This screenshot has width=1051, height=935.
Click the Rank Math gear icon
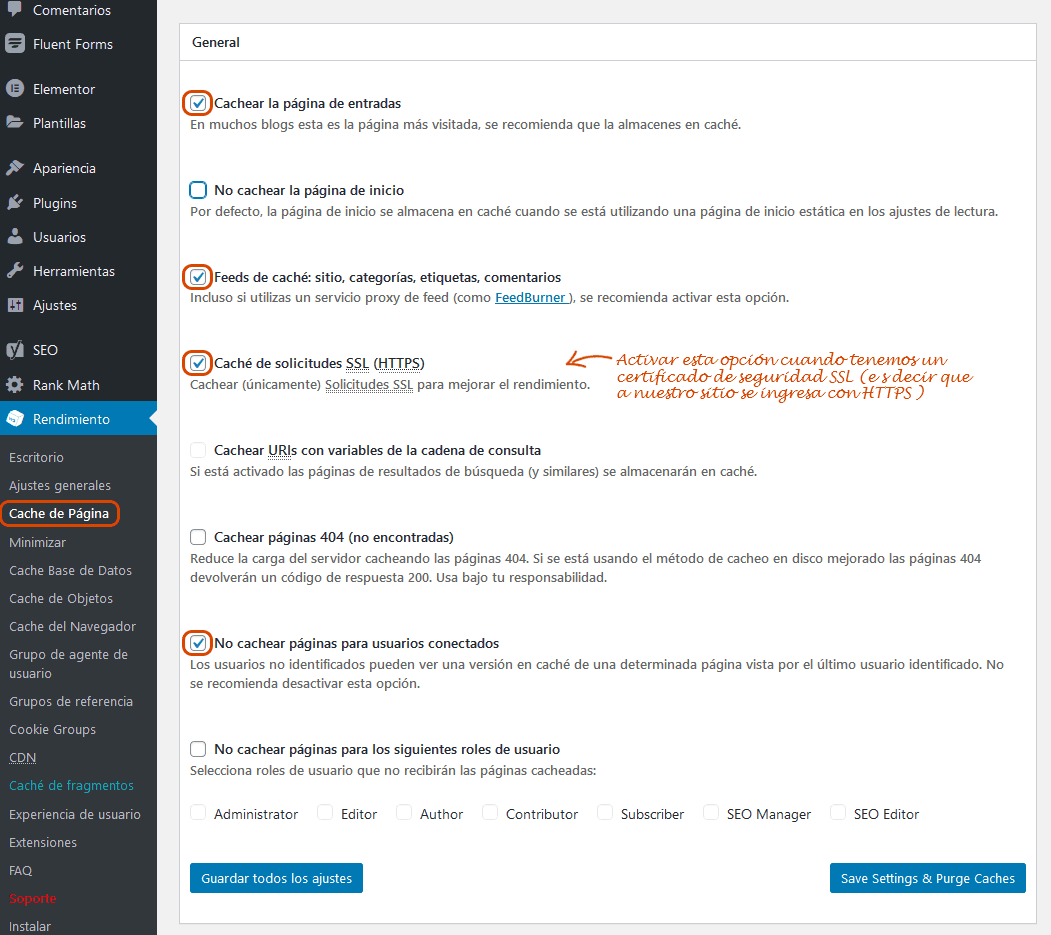coord(15,385)
